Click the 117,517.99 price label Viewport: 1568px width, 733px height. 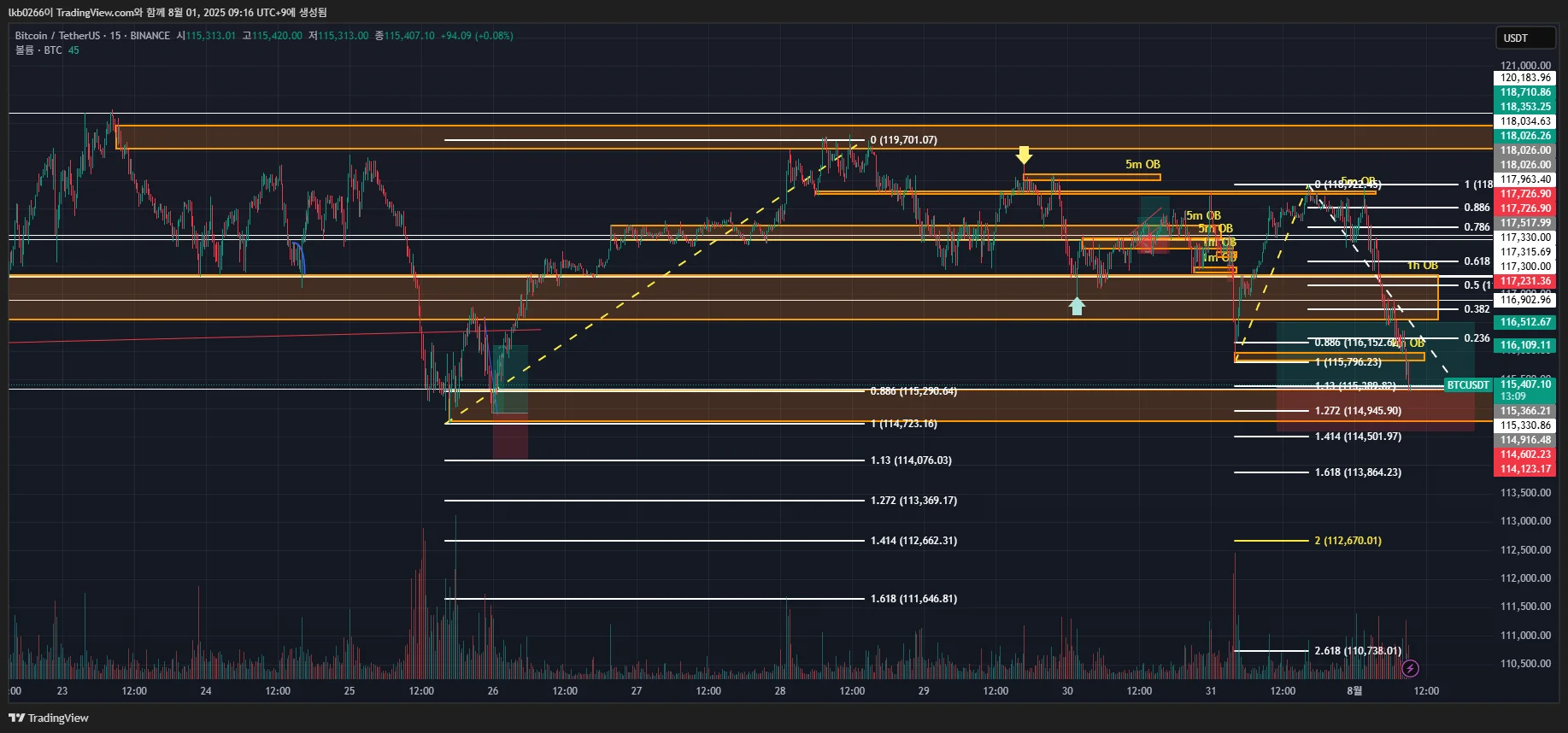(1525, 223)
